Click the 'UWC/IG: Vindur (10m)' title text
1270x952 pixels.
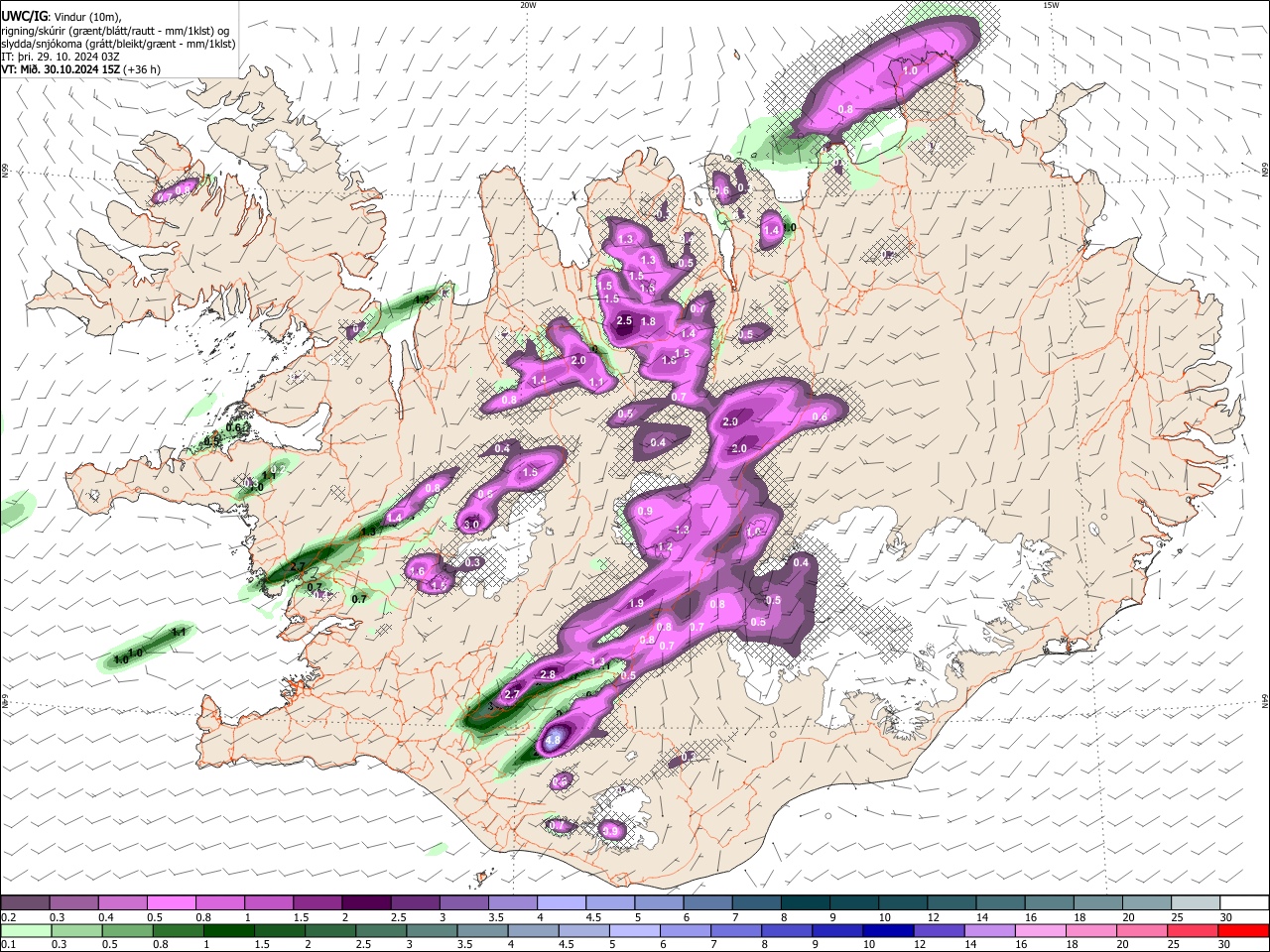[62, 16]
